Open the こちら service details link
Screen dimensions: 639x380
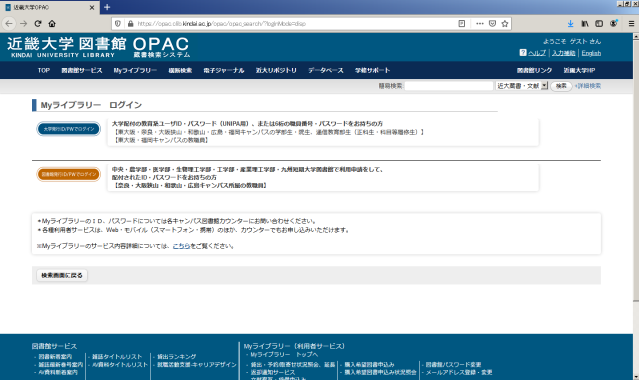(181, 246)
